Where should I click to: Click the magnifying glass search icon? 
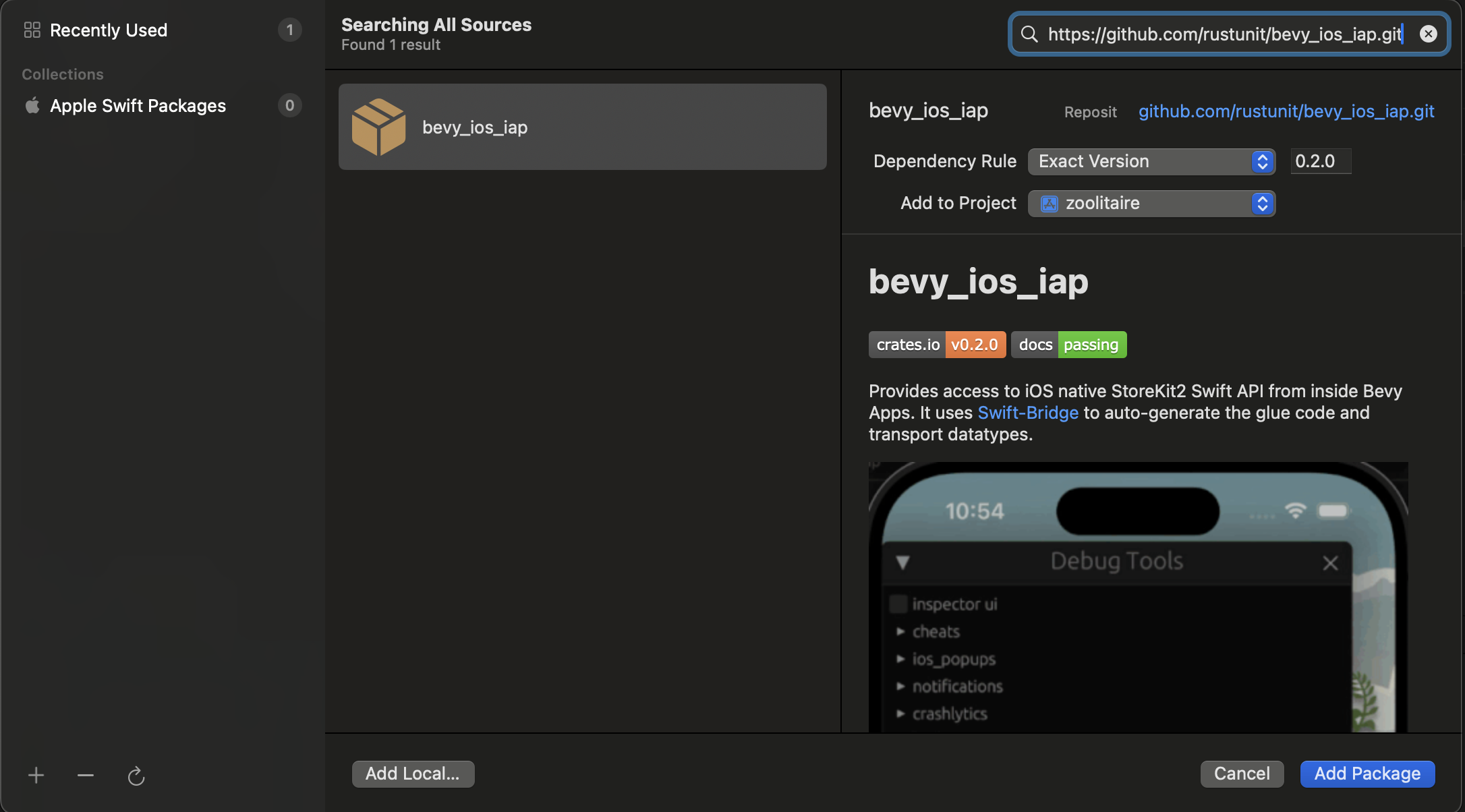coord(1029,34)
